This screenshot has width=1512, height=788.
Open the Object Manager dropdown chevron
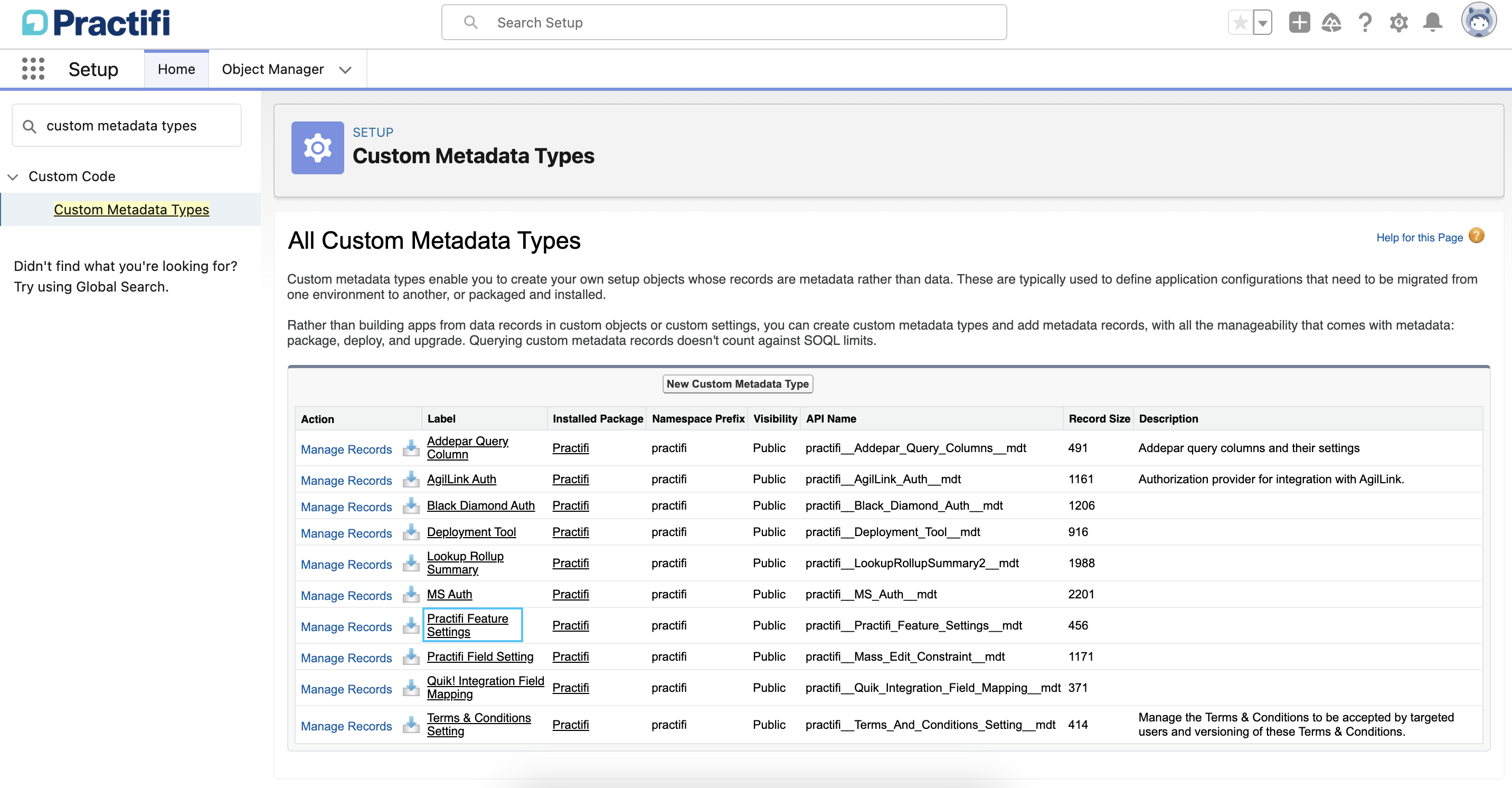click(345, 70)
